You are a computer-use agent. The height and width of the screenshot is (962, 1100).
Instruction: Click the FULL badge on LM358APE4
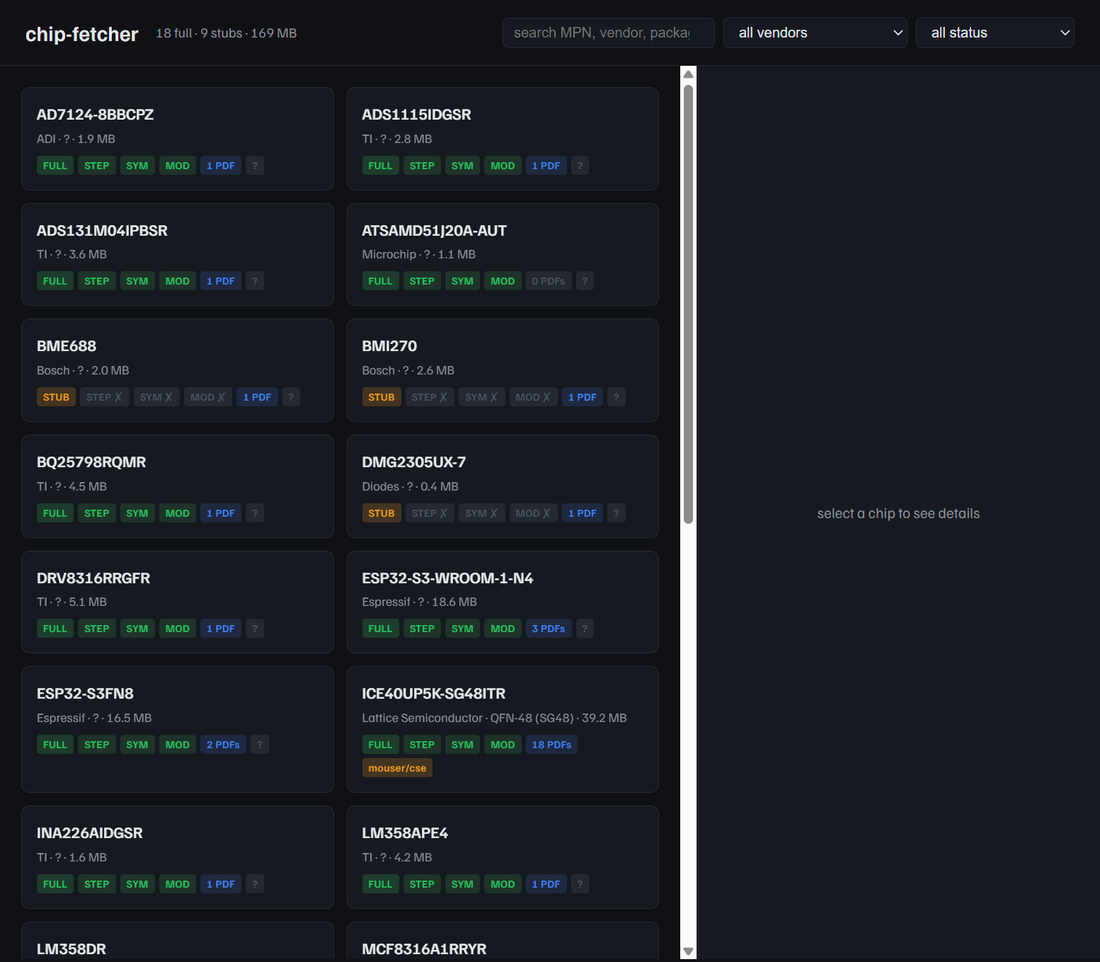tap(380, 884)
